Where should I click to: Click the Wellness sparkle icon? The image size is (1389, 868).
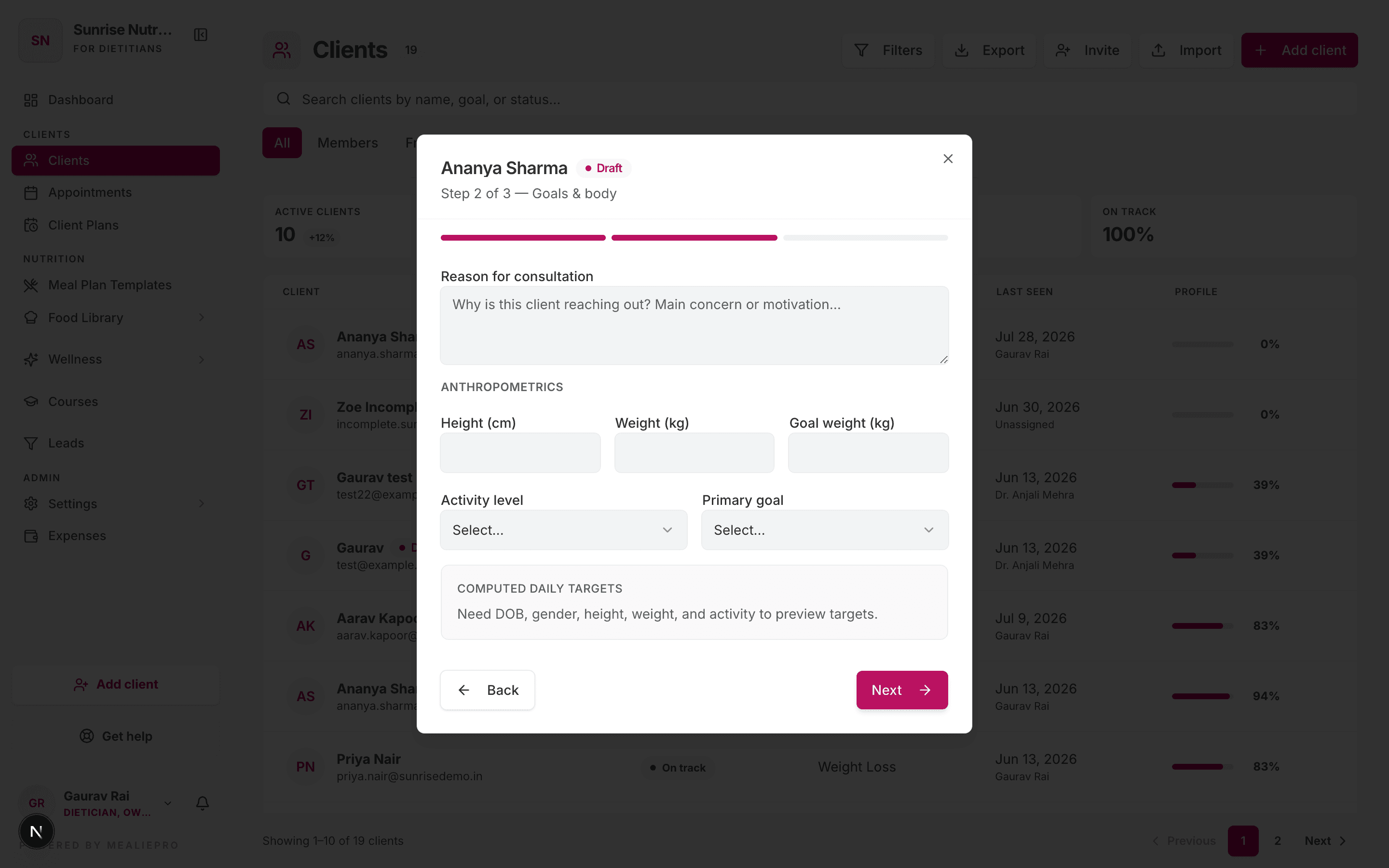pyautogui.click(x=31, y=359)
